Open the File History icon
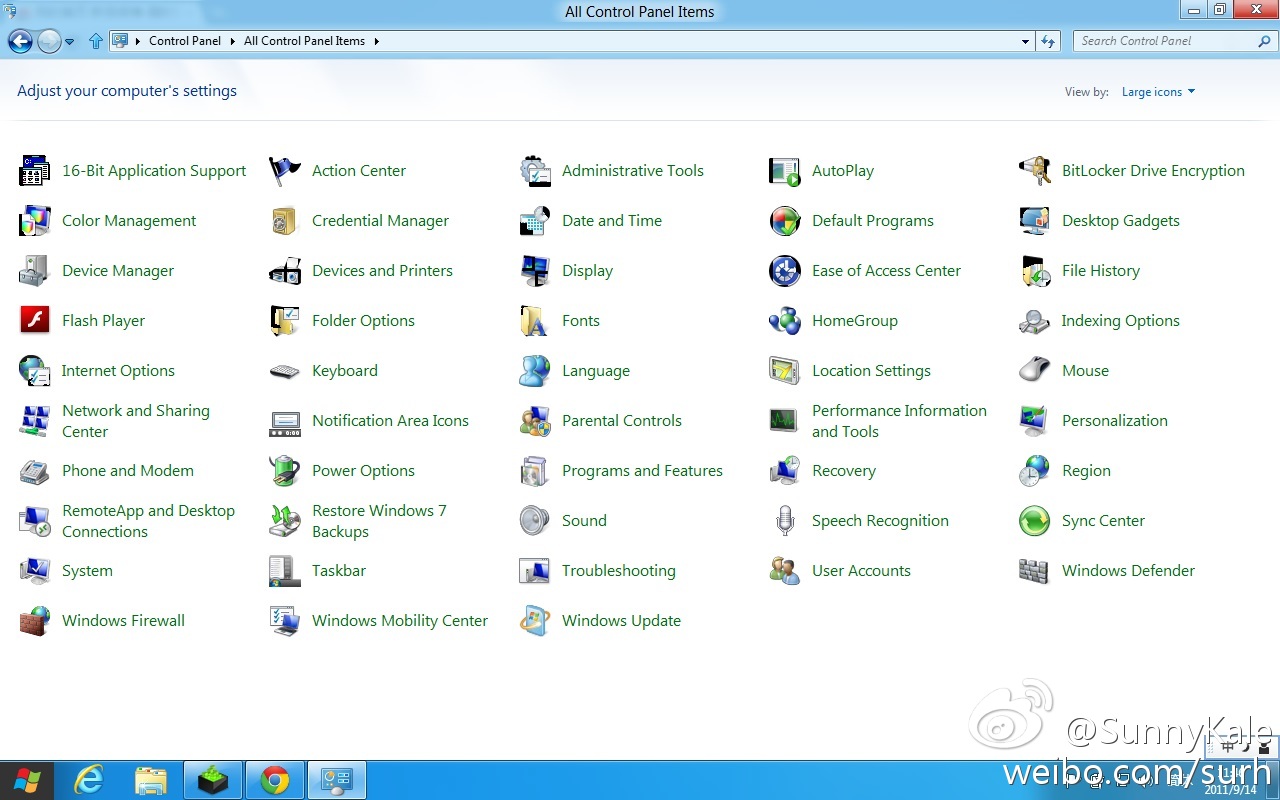Screen dimensions: 1280x800 coord(1035,271)
